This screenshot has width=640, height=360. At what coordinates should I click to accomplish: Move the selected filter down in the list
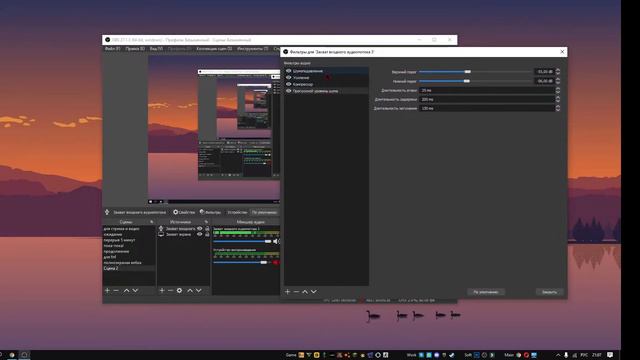[x=313, y=291]
